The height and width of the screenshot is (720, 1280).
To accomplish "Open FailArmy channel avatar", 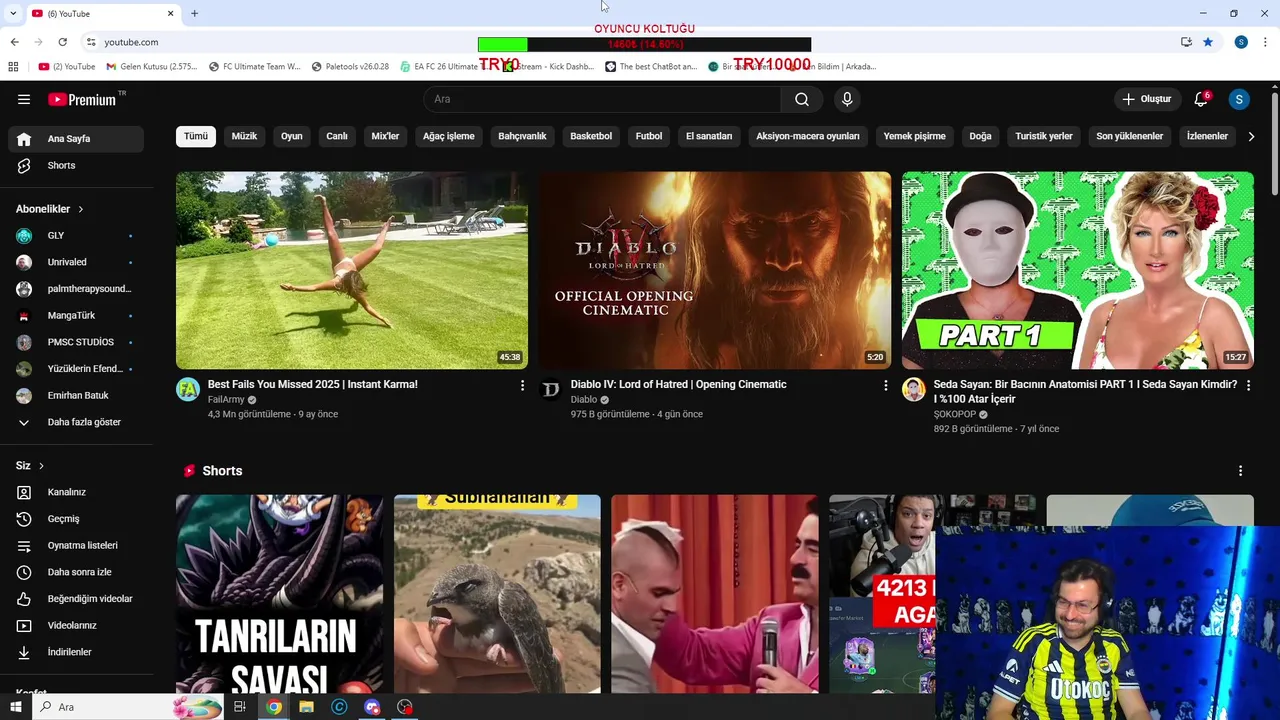I will click(188, 389).
